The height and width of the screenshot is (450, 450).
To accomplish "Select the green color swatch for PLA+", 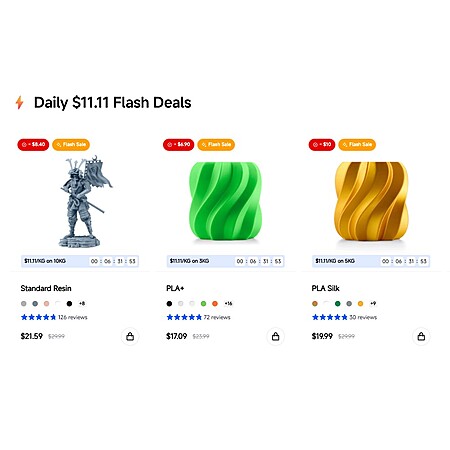I will click(x=203, y=304).
